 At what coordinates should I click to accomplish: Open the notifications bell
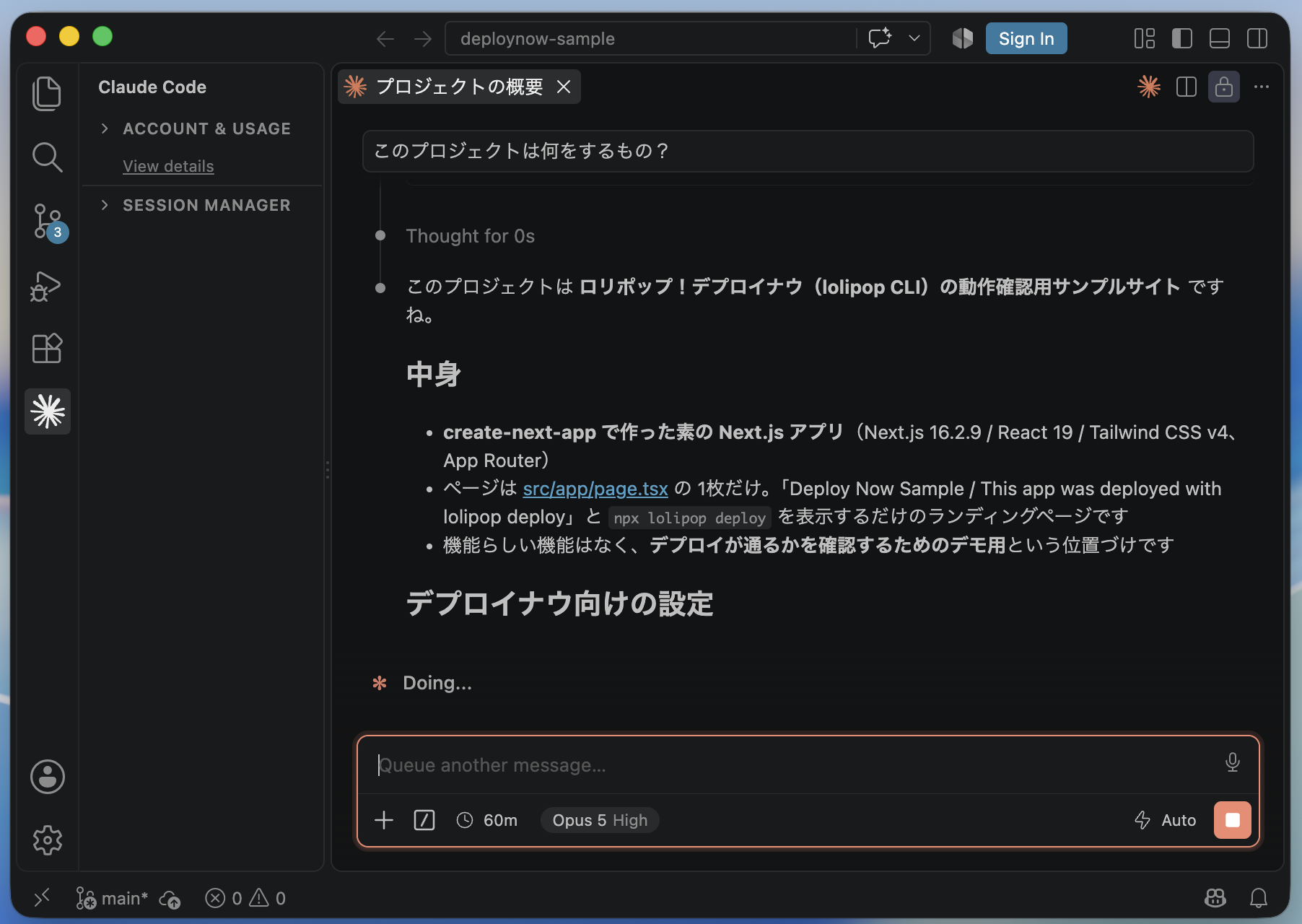[x=1259, y=898]
